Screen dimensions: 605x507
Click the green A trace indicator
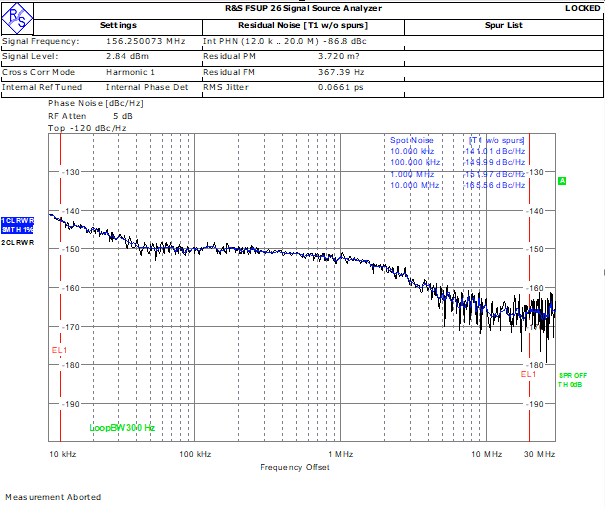562,181
